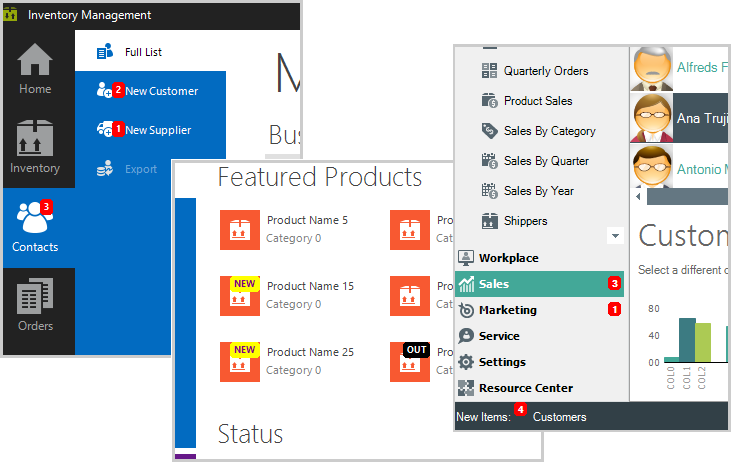The image size is (733, 462).
Task: Open the Settings group
Action: (x=501, y=362)
